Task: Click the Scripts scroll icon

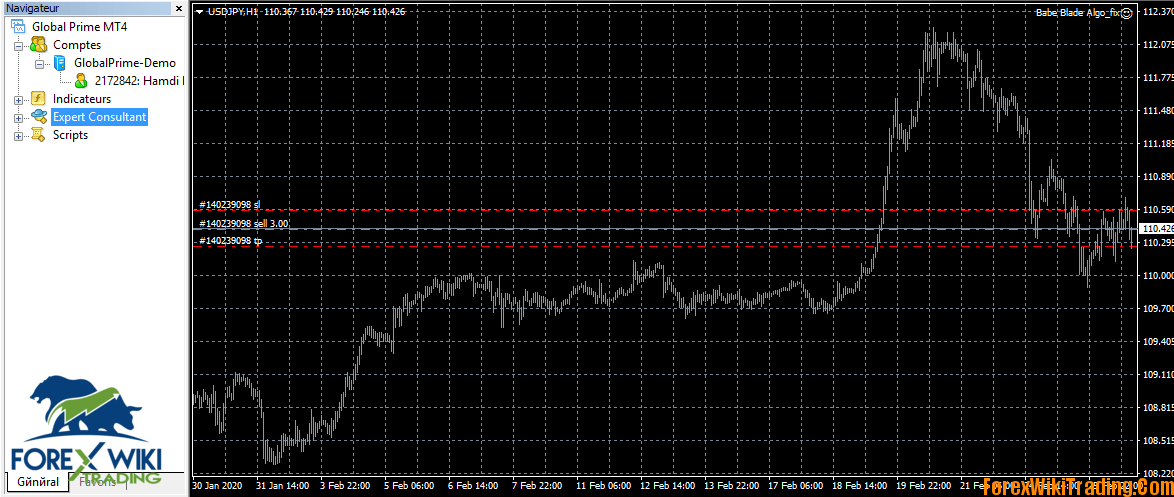Action: point(39,135)
